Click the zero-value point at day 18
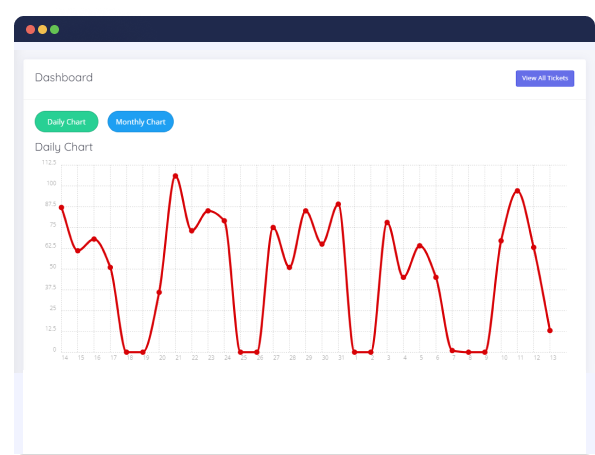Screen dimensions: 595x455 [x=126, y=352]
